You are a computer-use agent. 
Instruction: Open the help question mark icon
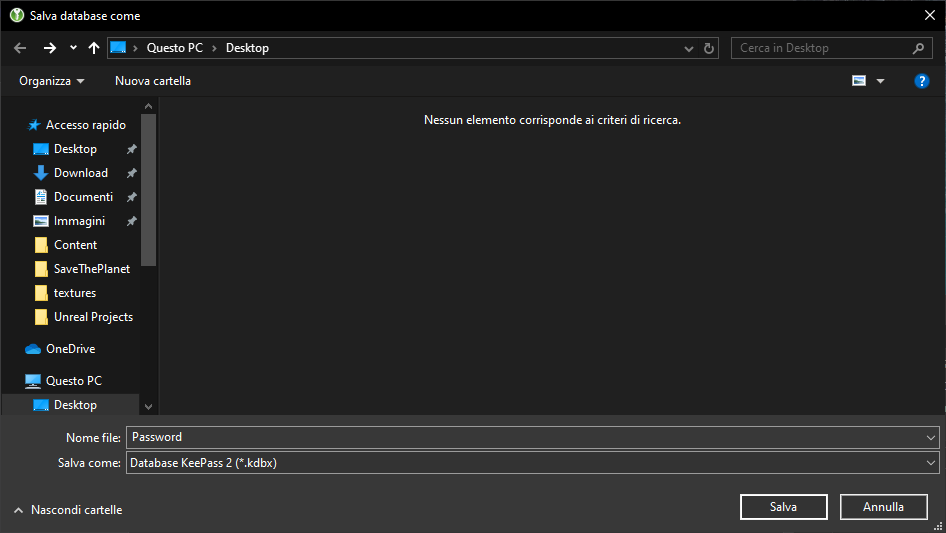(x=922, y=81)
